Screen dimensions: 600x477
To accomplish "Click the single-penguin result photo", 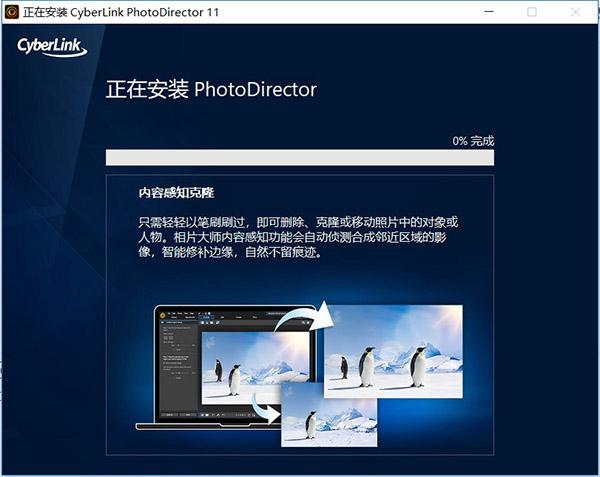I will tap(329, 415).
